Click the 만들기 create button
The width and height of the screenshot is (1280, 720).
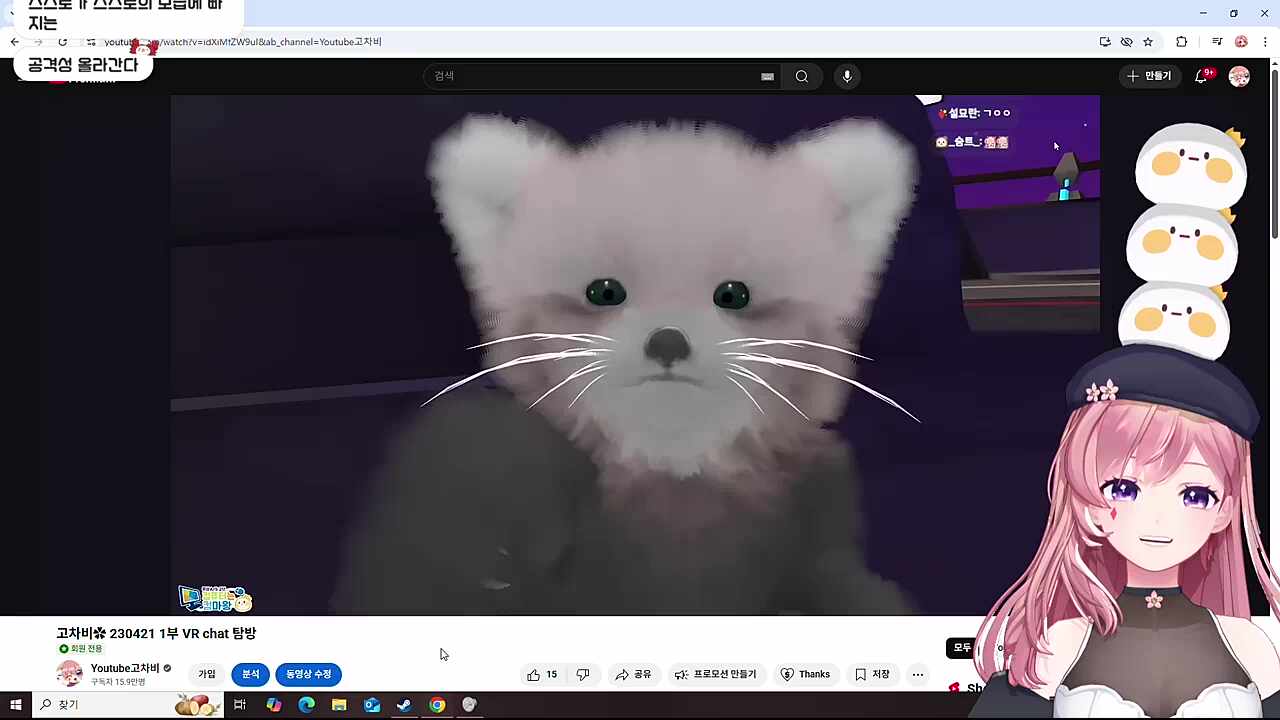pyautogui.click(x=1149, y=76)
